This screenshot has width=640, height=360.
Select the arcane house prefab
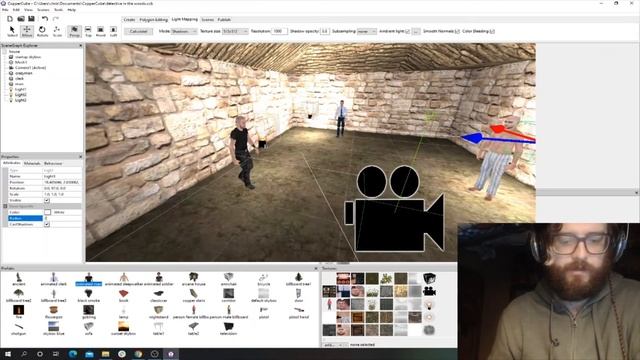click(x=193, y=280)
